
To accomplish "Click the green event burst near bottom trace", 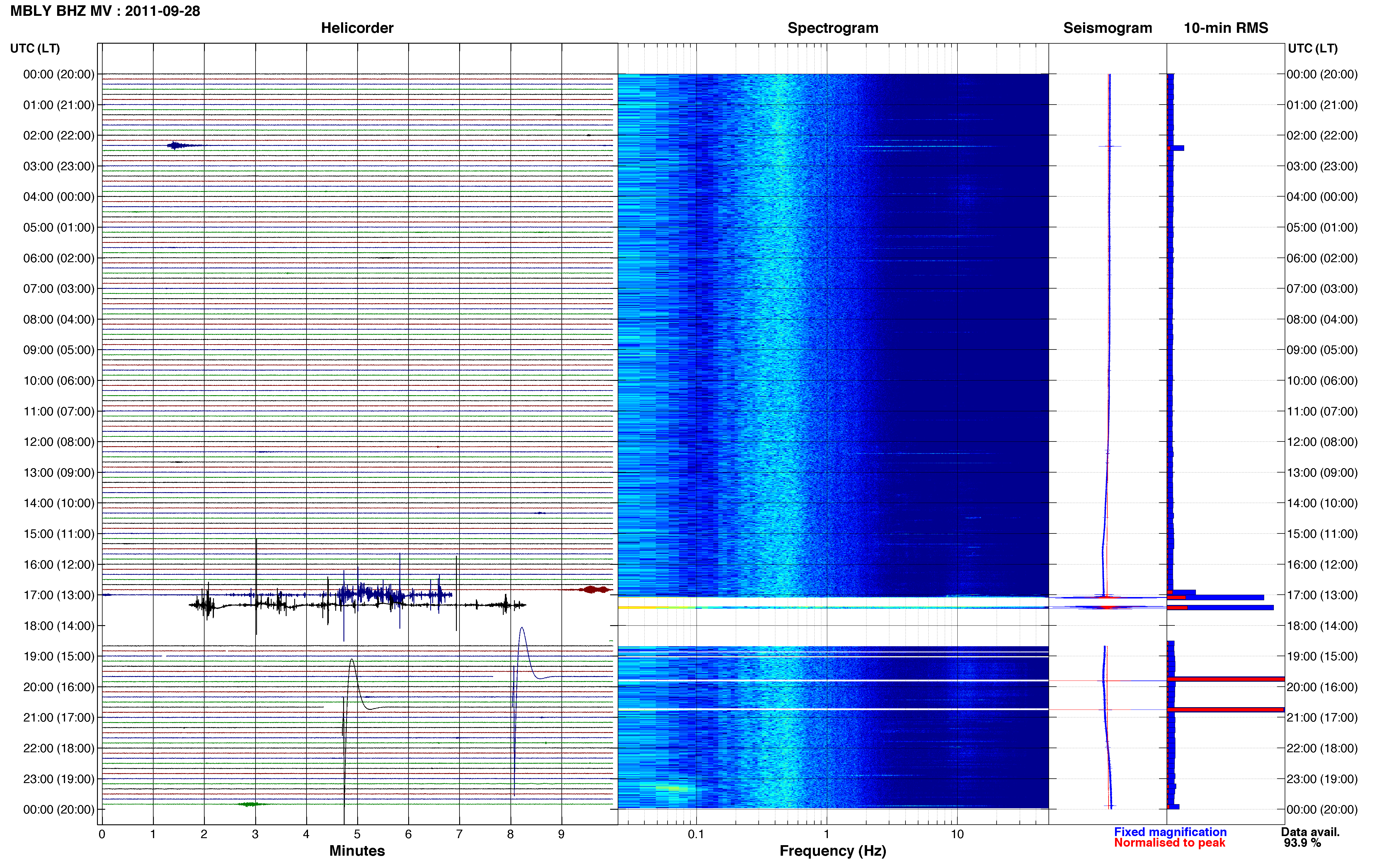I will (251, 804).
